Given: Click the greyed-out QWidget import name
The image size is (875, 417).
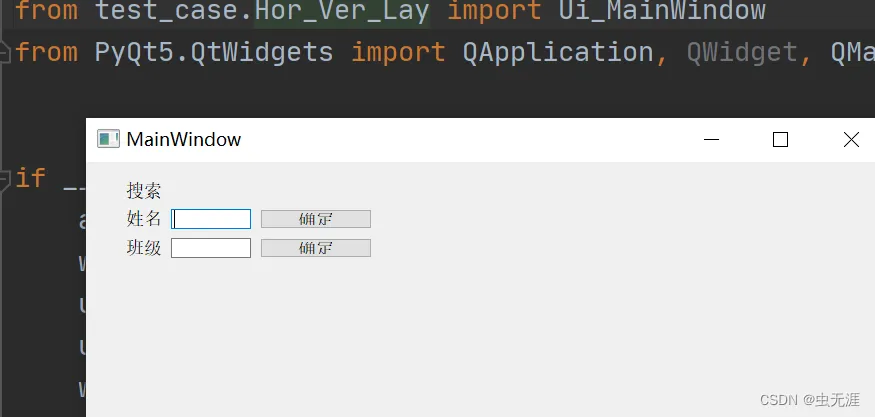Looking at the screenshot, I should click(742, 52).
